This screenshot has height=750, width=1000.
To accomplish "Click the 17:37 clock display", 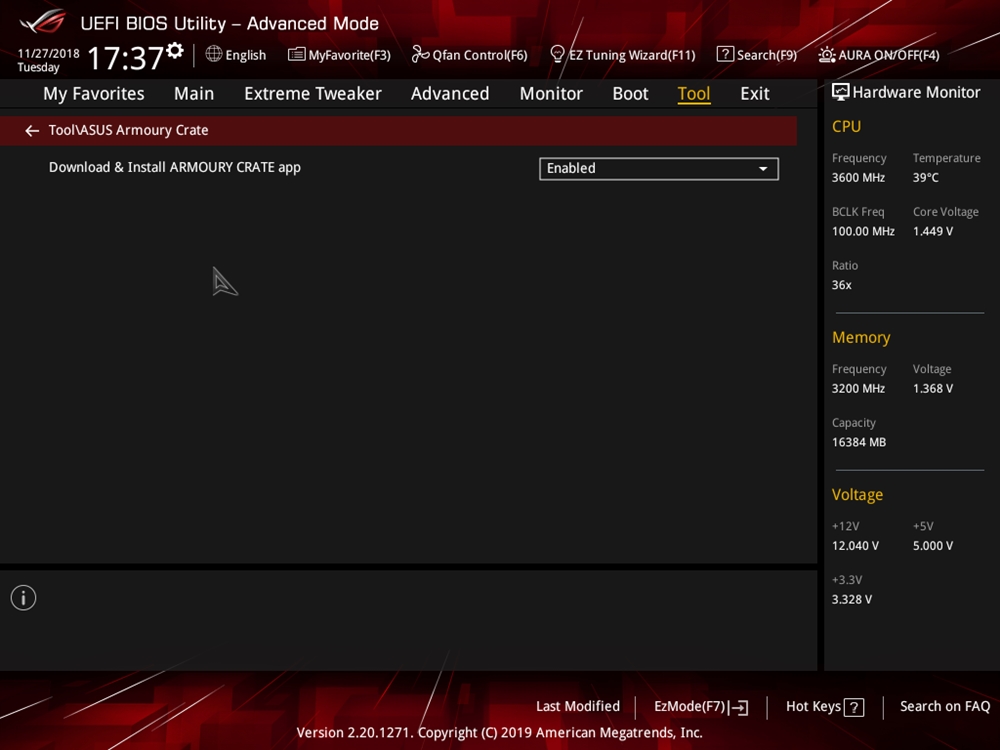I will (x=125, y=58).
